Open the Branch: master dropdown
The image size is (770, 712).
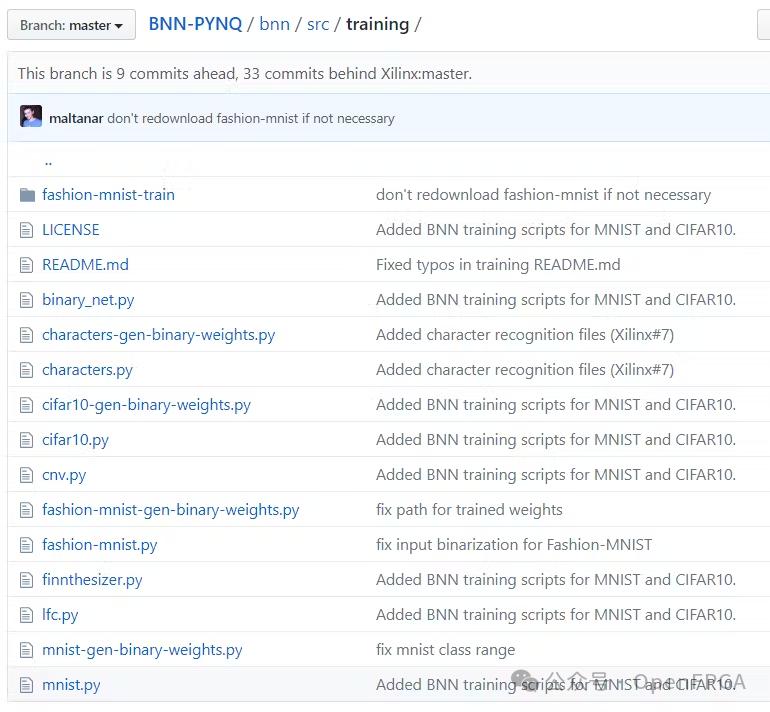(x=71, y=25)
